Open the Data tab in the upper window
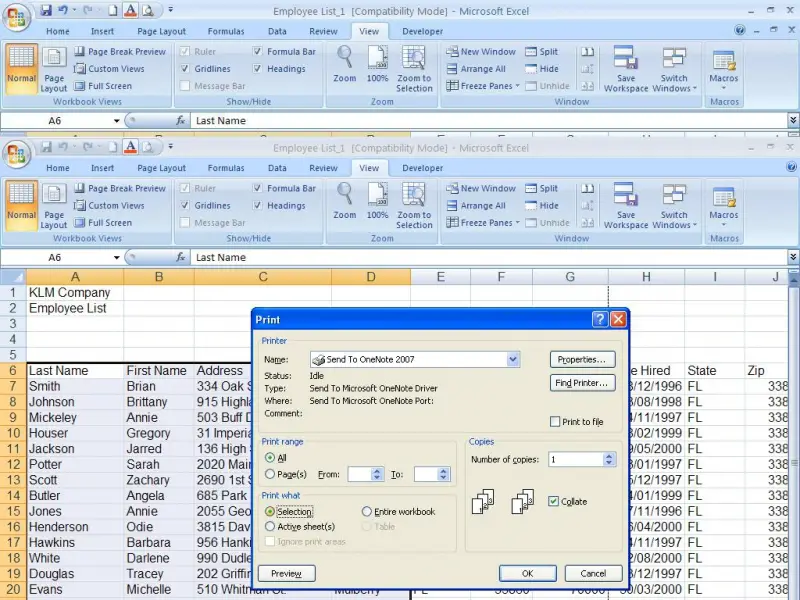Image resolution: width=800 pixels, height=600 pixels. tap(277, 31)
